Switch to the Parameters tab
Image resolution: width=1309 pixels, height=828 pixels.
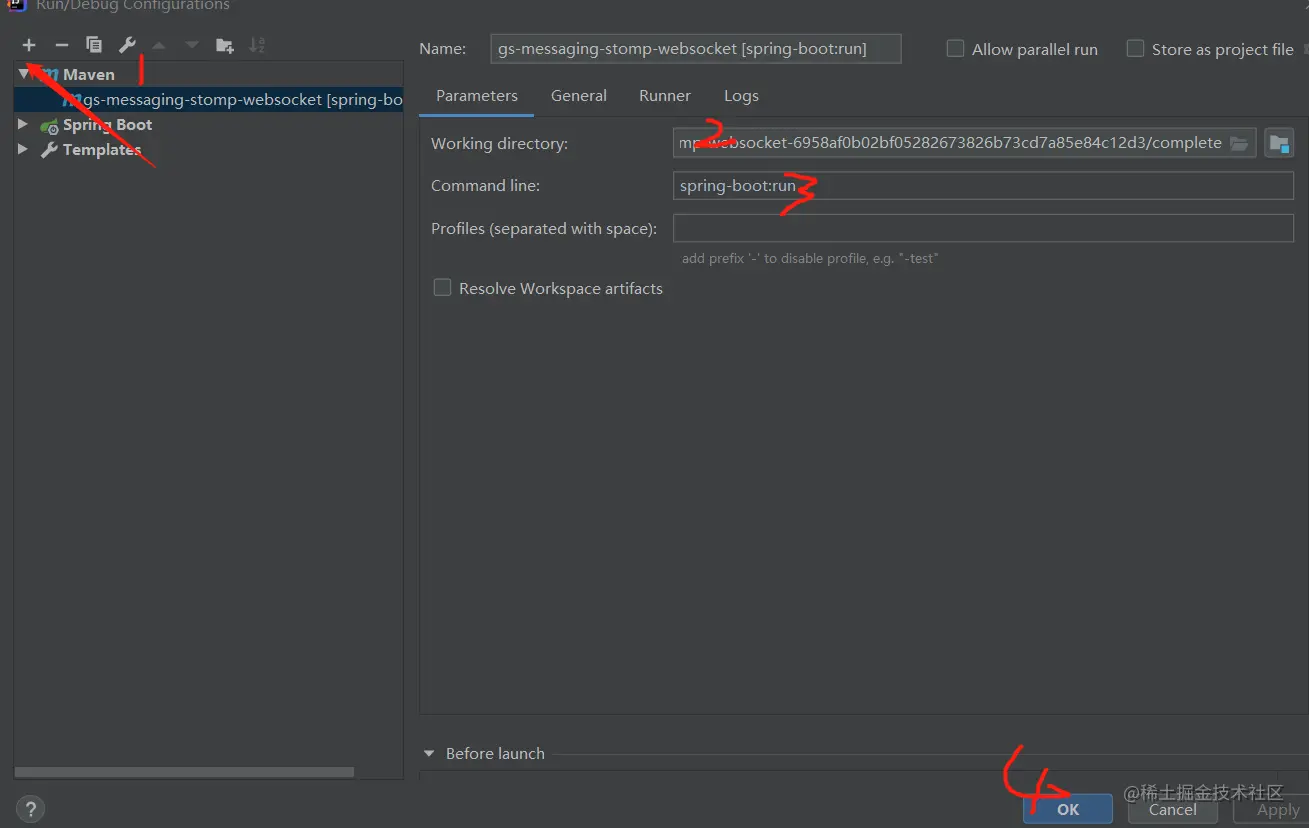477,96
